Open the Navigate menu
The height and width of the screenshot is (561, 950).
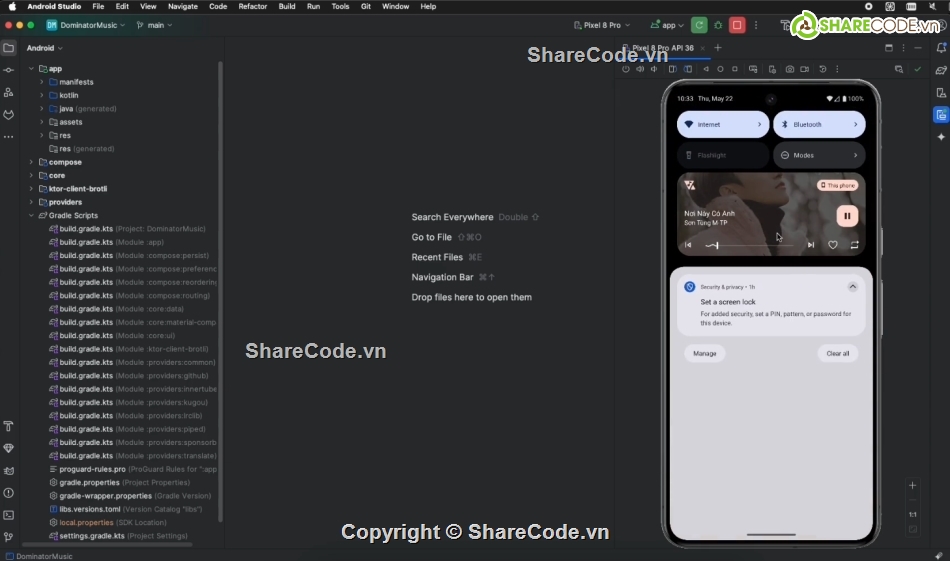coord(182,6)
